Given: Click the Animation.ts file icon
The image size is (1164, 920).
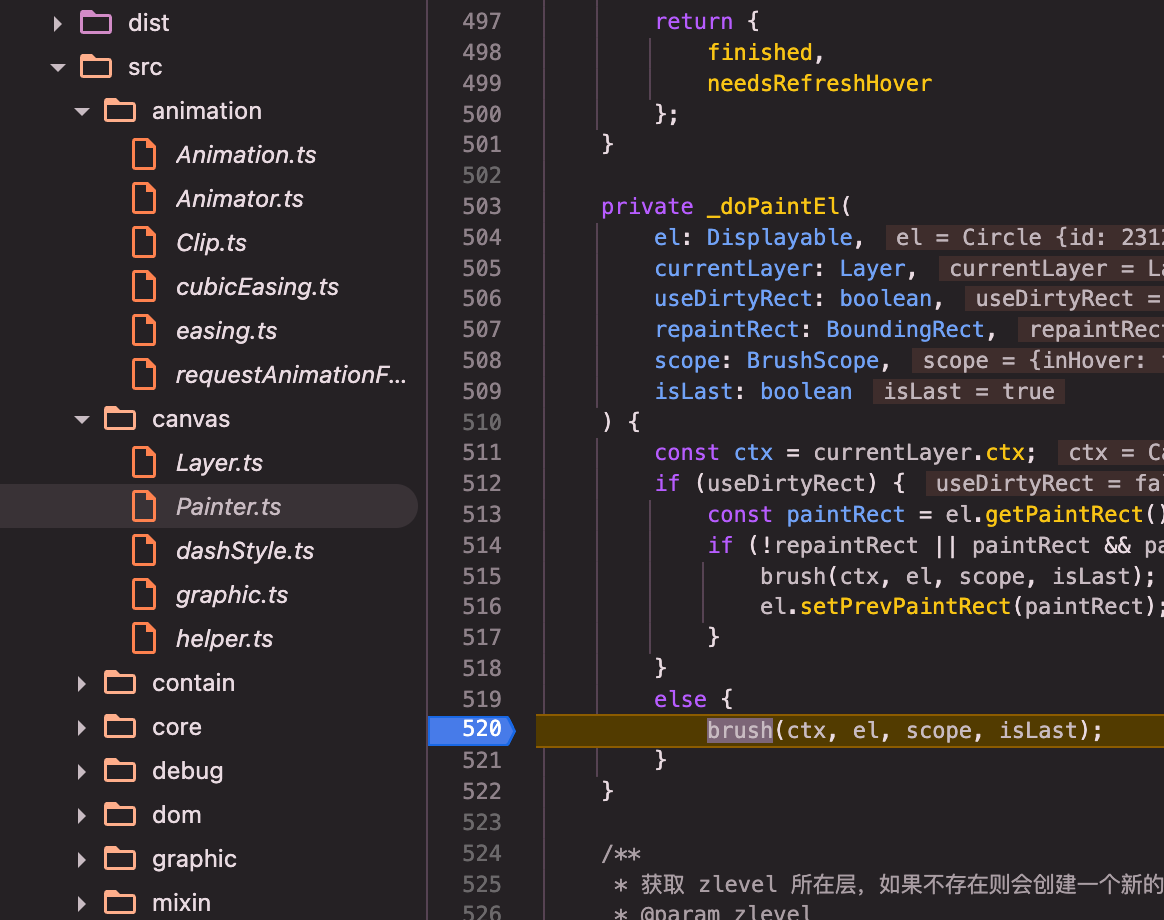Looking at the screenshot, I should click(145, 155).
